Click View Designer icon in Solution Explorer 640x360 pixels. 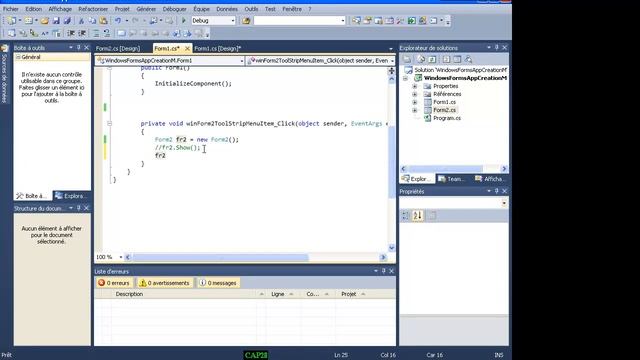click(457, 60)
